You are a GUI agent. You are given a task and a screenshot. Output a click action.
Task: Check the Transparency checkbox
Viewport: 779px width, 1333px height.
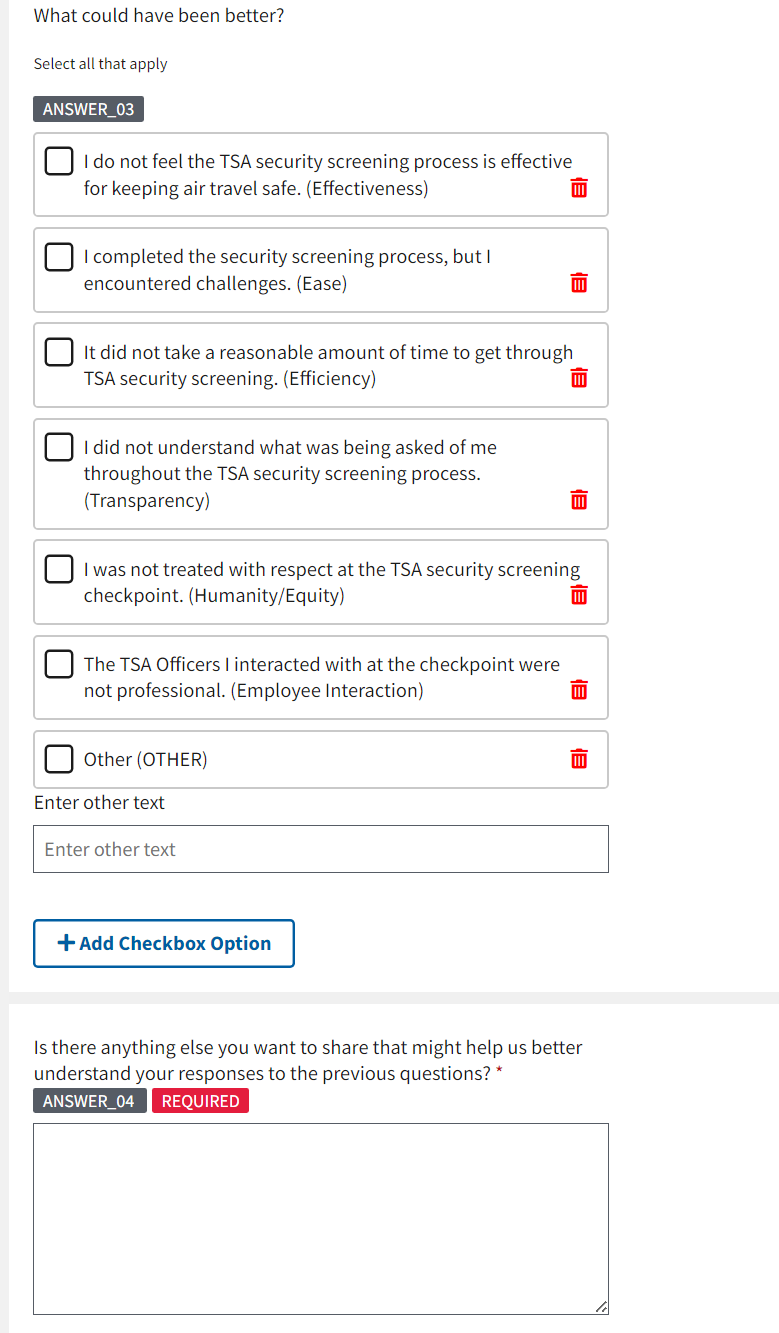tap(59, 447)
